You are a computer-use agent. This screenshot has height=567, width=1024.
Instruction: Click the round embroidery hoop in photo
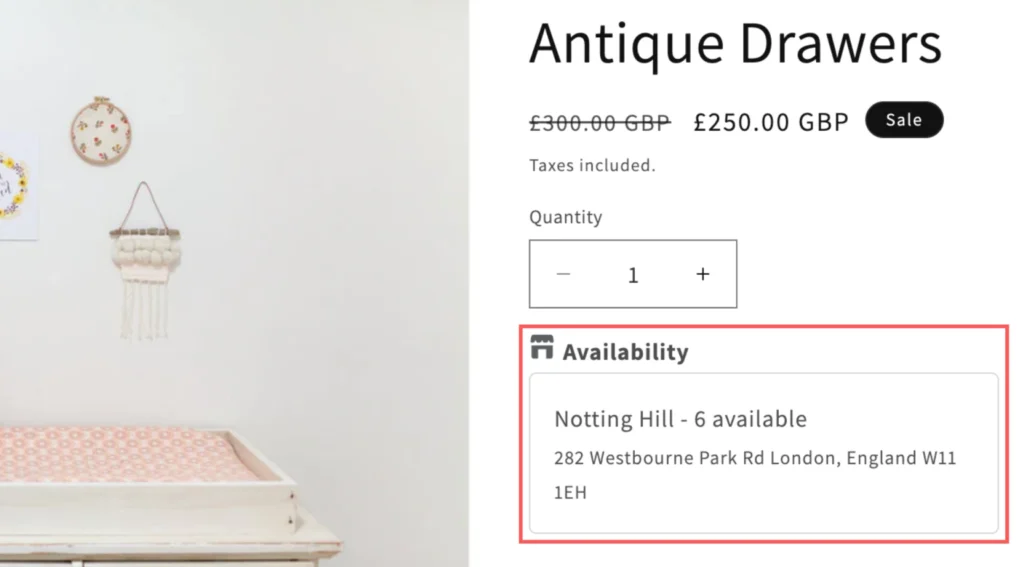point(101,130)
